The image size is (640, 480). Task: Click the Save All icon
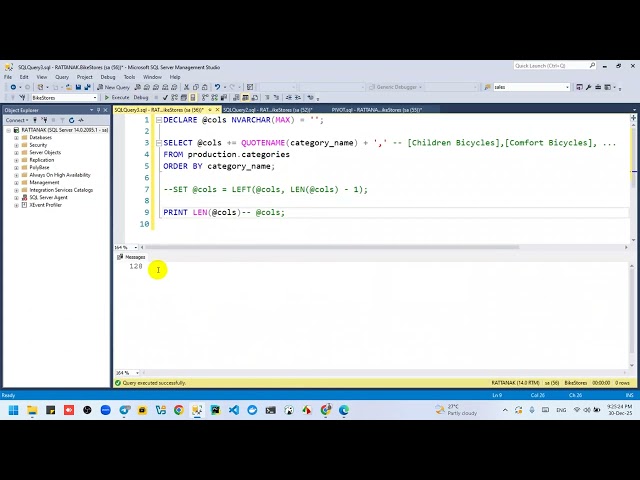[88, 87]
